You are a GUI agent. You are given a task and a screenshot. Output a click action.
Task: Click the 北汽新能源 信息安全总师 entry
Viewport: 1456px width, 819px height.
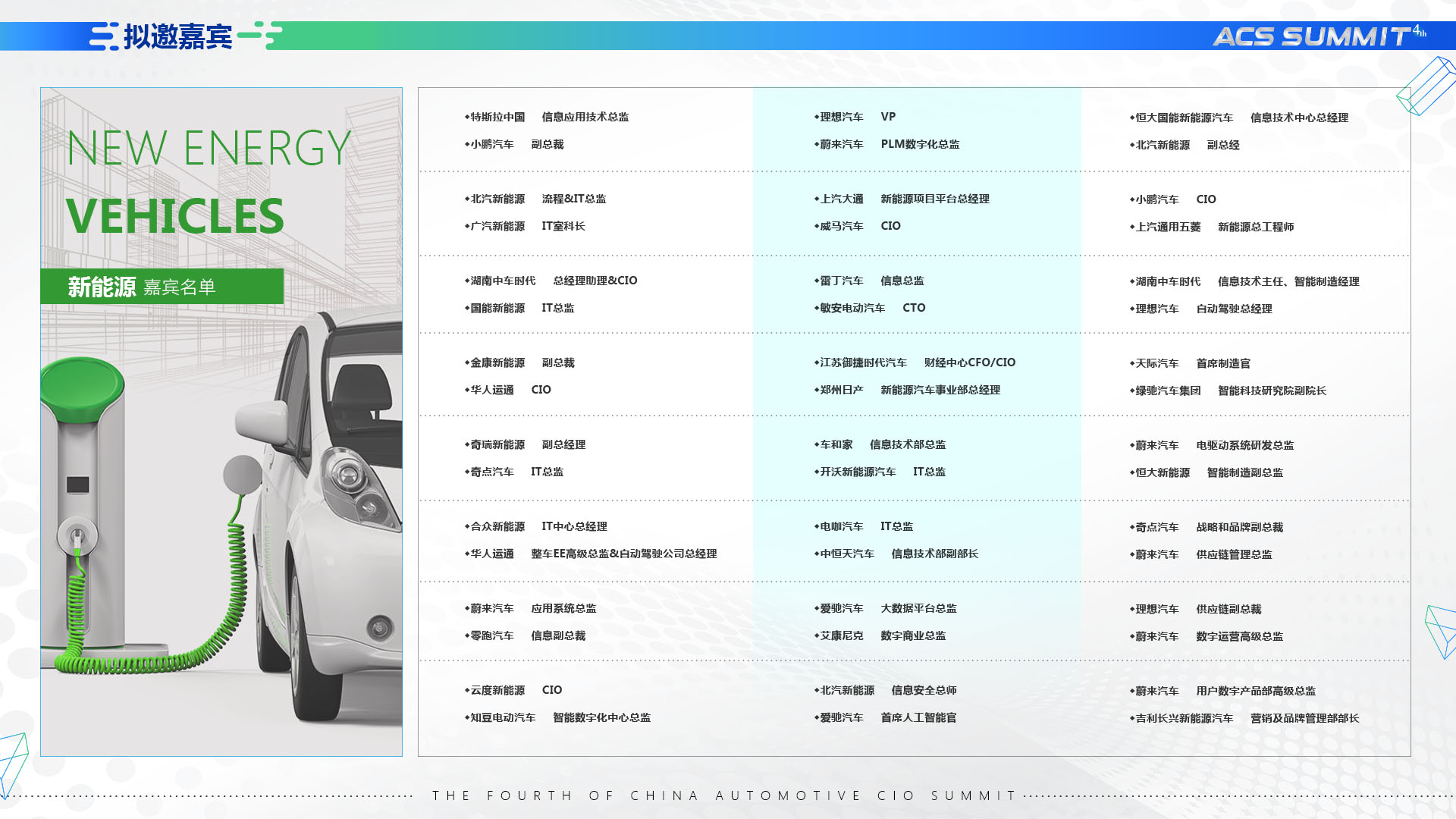885,690
